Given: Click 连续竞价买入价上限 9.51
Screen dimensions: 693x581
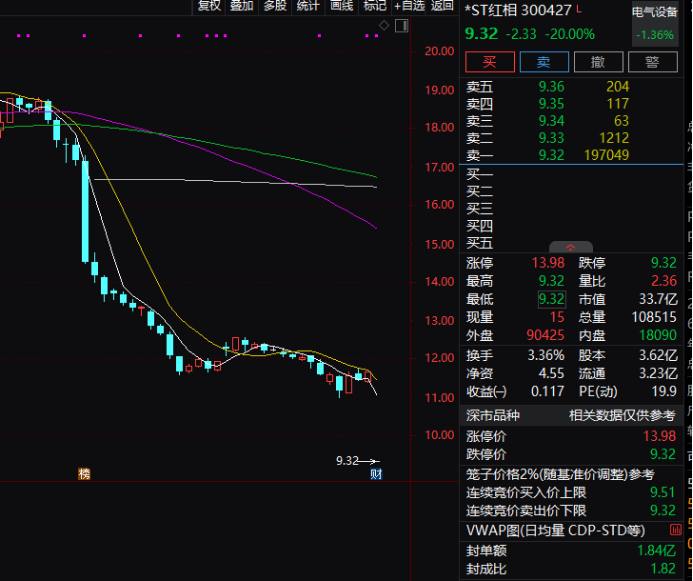Looking at the screenshot, I should pyautogui.click(x=571, y=492).
